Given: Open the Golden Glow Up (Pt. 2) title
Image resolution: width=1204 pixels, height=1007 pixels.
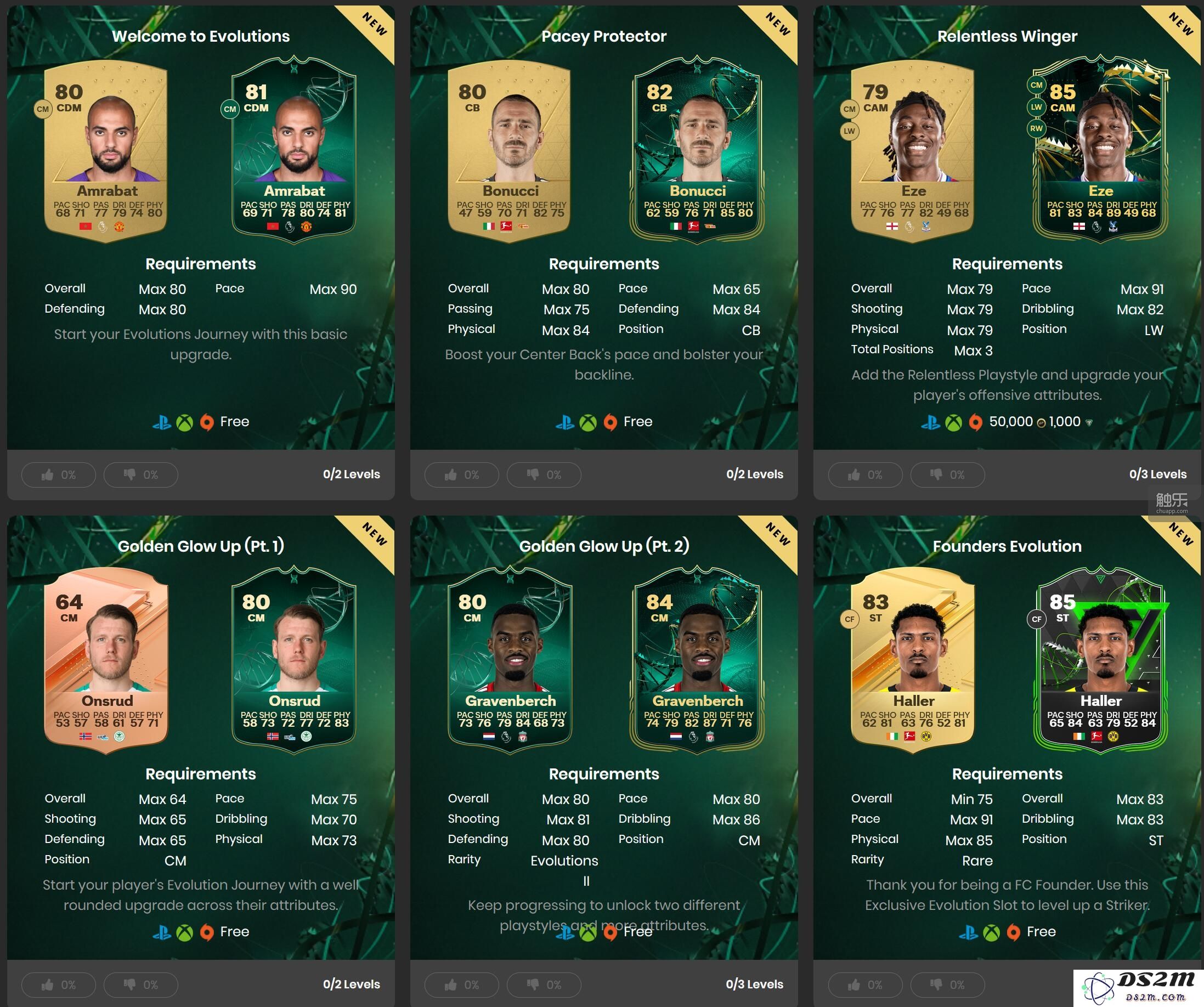Looking at the screenshot, I should point(604,546).
